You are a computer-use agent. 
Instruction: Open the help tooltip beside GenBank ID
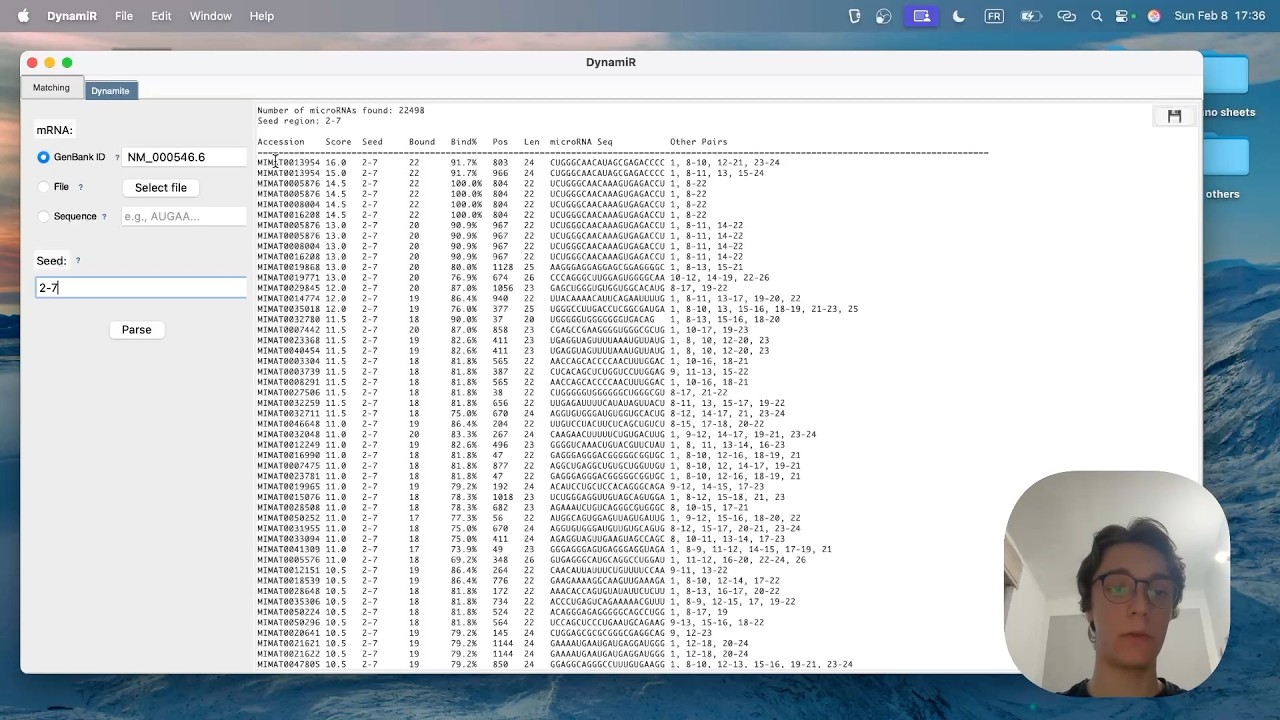click(117, 158)
